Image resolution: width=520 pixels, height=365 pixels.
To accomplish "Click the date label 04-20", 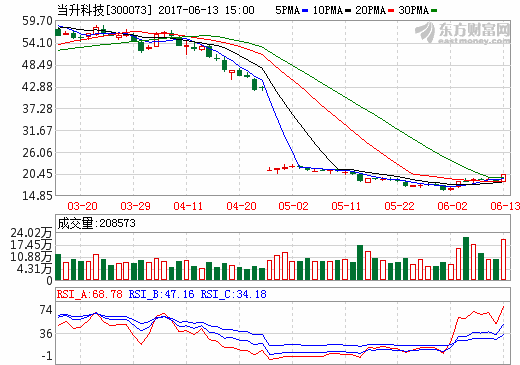I will tap(241, 206).
